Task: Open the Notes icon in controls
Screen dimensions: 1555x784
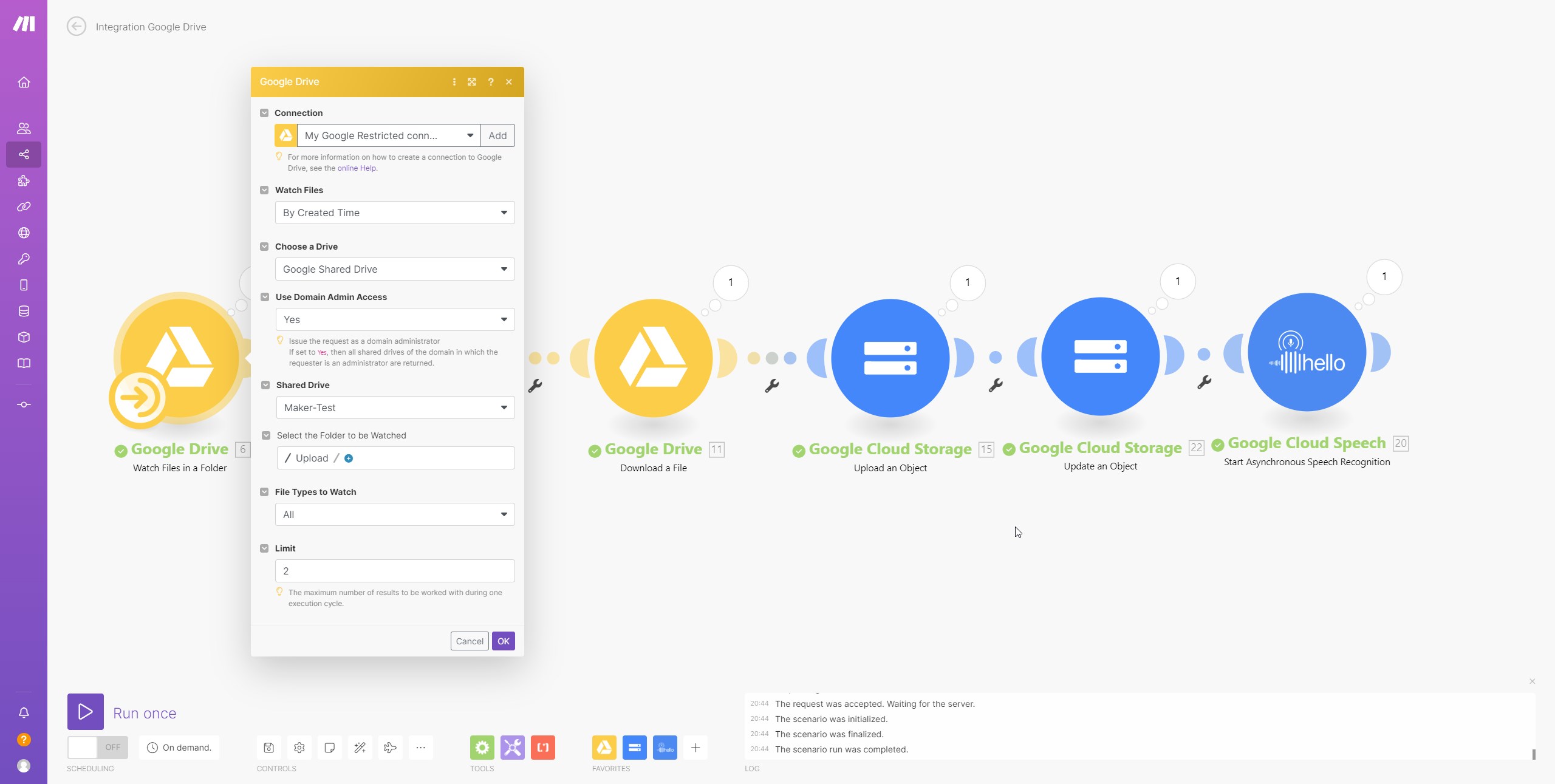Action: coord(330,748)
